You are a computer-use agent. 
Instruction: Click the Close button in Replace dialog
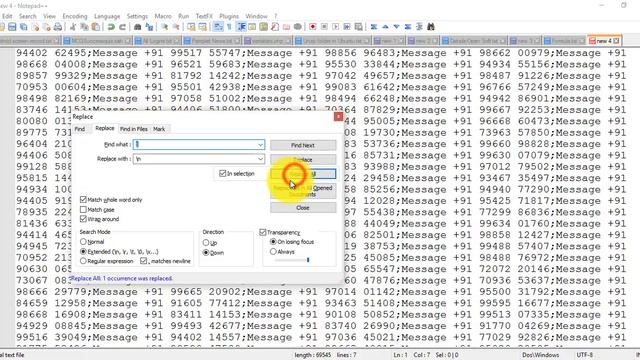coord(303,208)
